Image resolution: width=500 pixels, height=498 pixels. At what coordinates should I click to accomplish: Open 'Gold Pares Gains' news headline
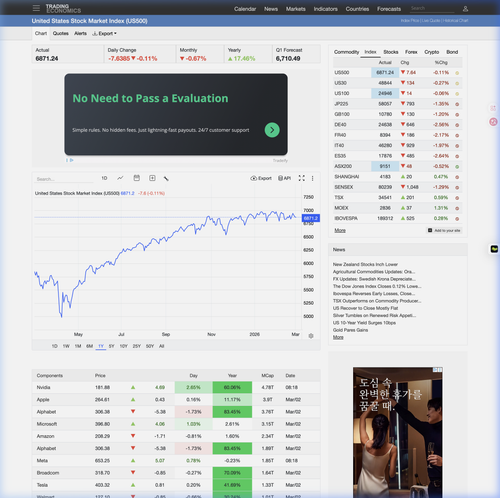pyautogui.click(x=350, y=330)
